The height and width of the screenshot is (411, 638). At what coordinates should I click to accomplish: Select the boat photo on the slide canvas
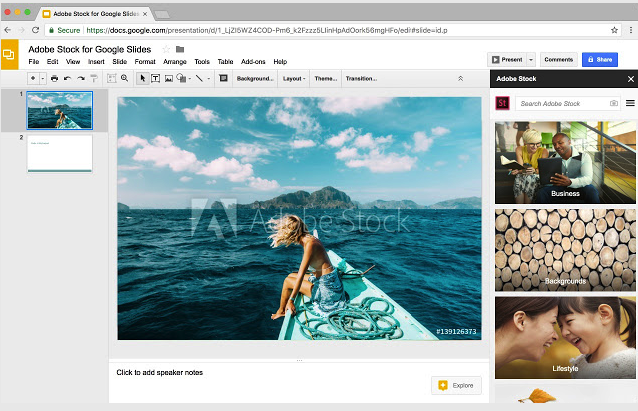pyautogui.click(x=299, y=219)
